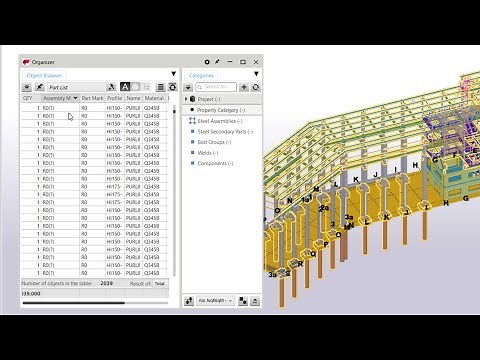Click the 139.000 total cell
This screenshot has height=360, width=480.
point(31,294)
